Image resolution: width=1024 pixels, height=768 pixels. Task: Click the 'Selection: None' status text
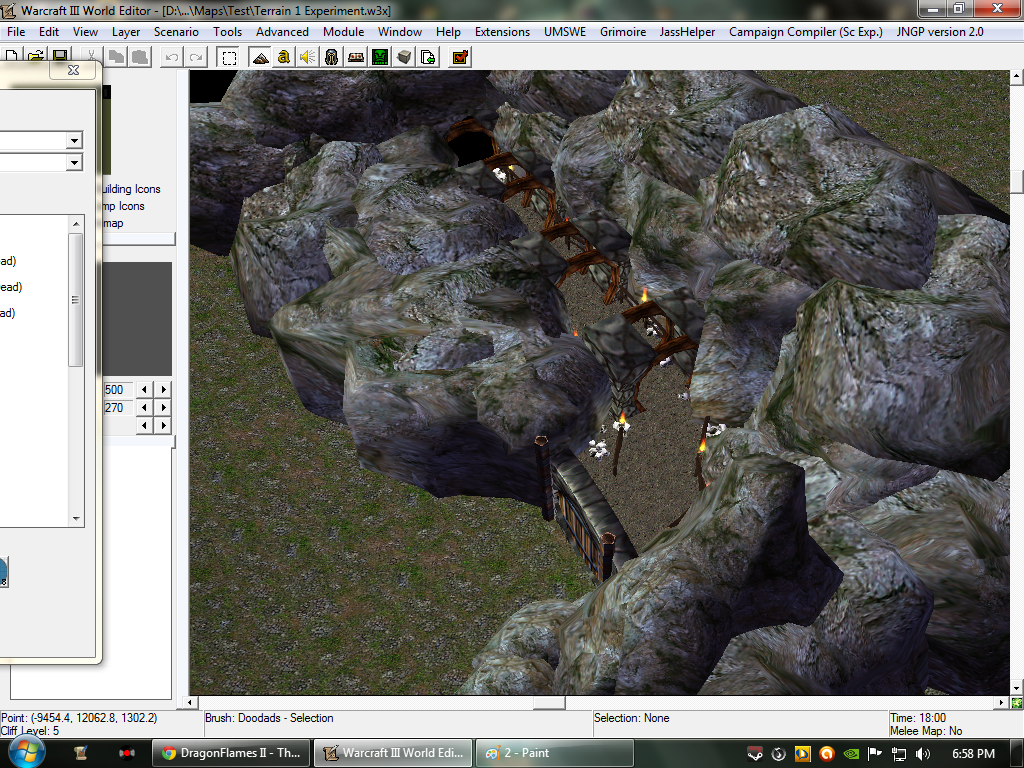click(x=632, y=718)
